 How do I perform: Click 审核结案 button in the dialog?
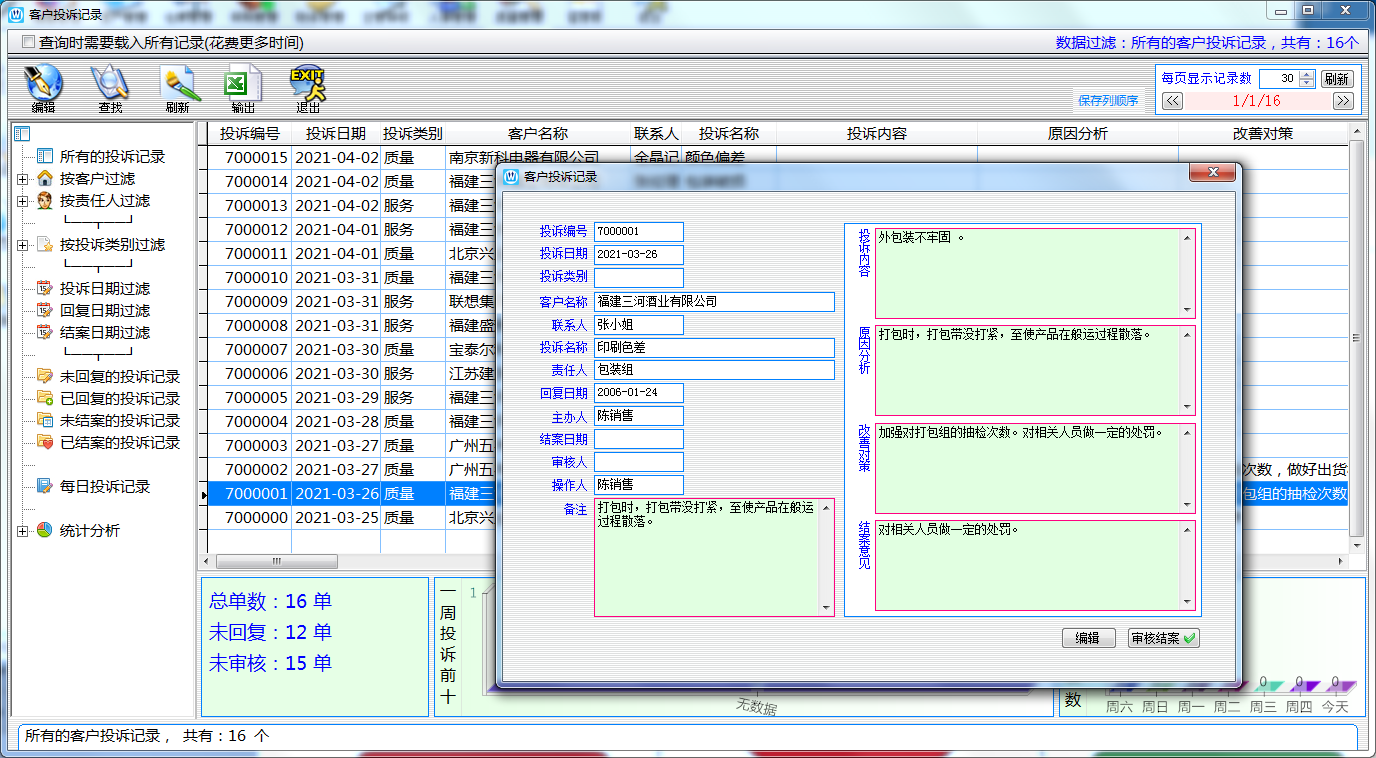pyautogui.click(x=1163, y=638)
